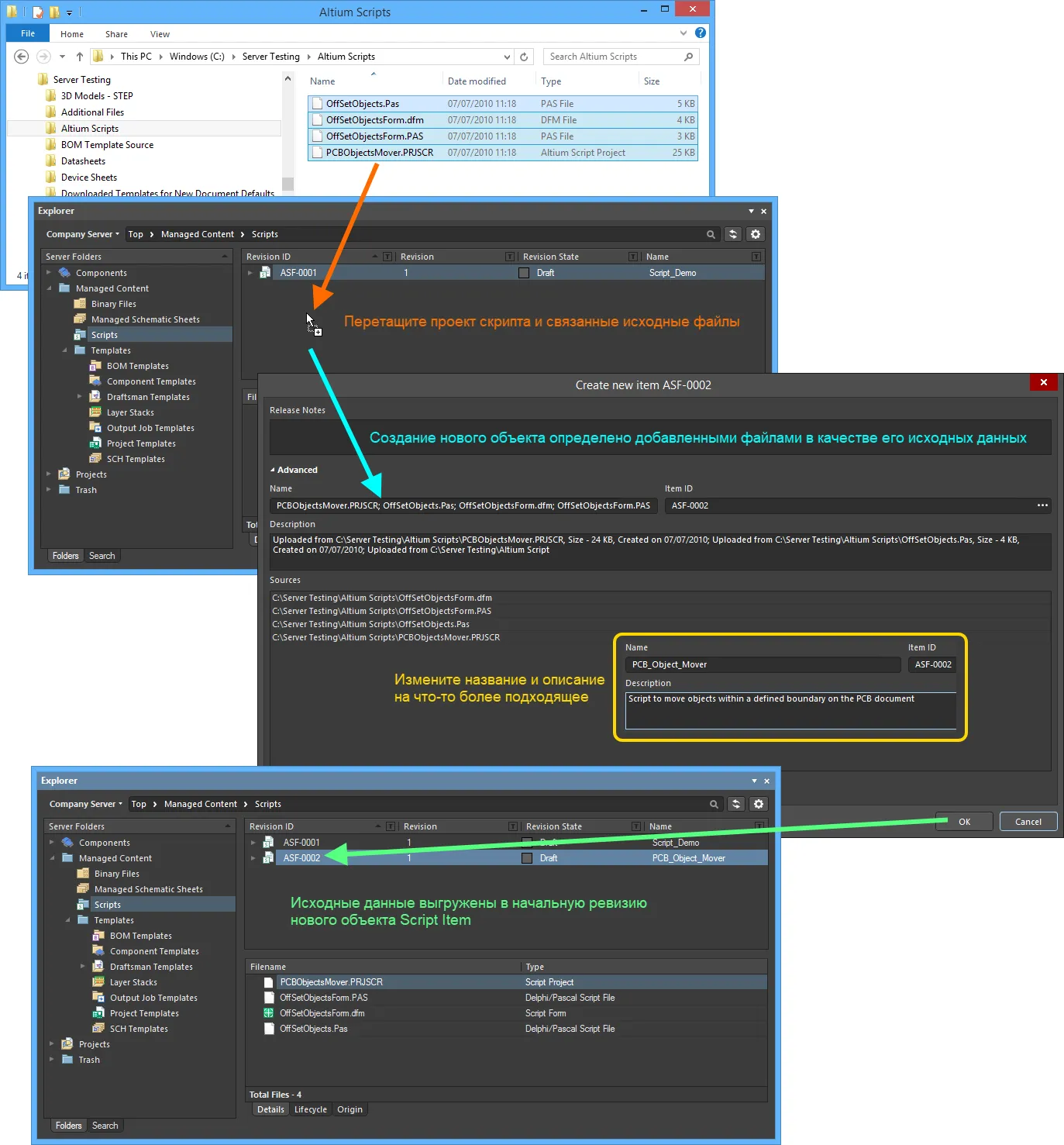Click the Server Testing breadcrumb in address bar

point(271,57)
